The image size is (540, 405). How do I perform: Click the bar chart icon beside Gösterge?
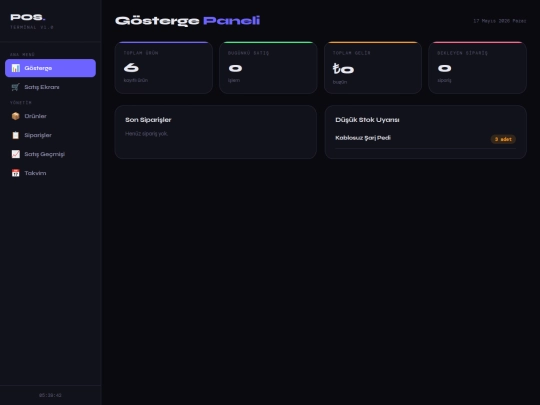[x=15, y=68]
